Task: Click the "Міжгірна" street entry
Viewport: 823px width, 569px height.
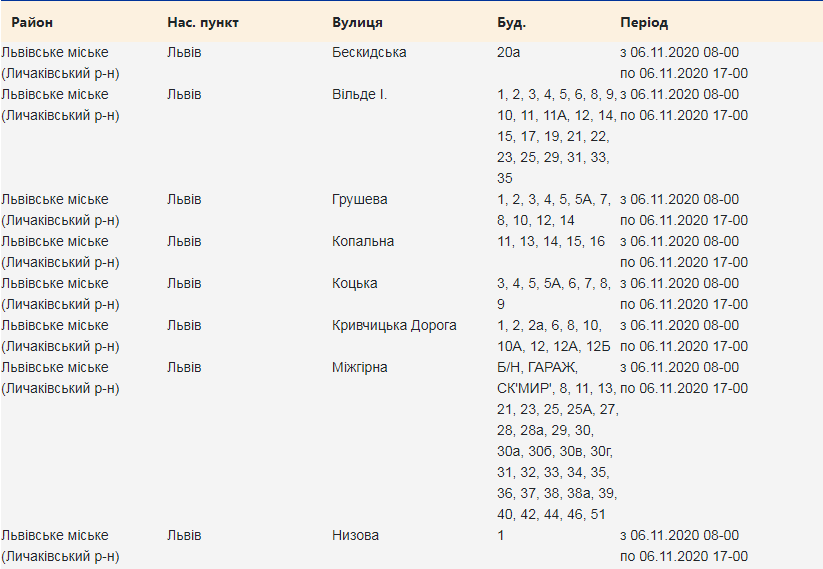Action: click(361, 367)
